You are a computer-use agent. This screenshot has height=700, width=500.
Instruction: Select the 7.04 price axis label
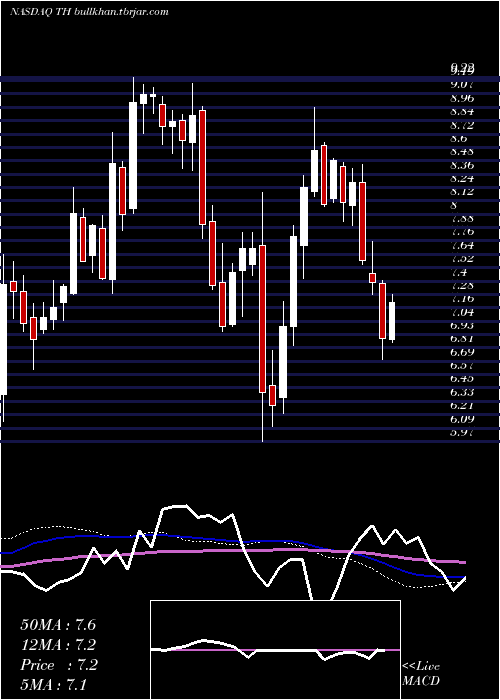tap(462, 312)
